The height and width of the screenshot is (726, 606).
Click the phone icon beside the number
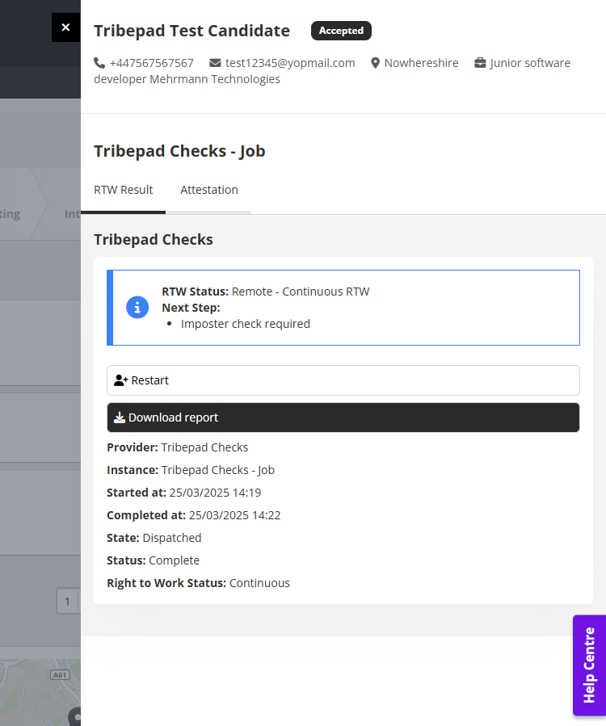coord(99,63)
